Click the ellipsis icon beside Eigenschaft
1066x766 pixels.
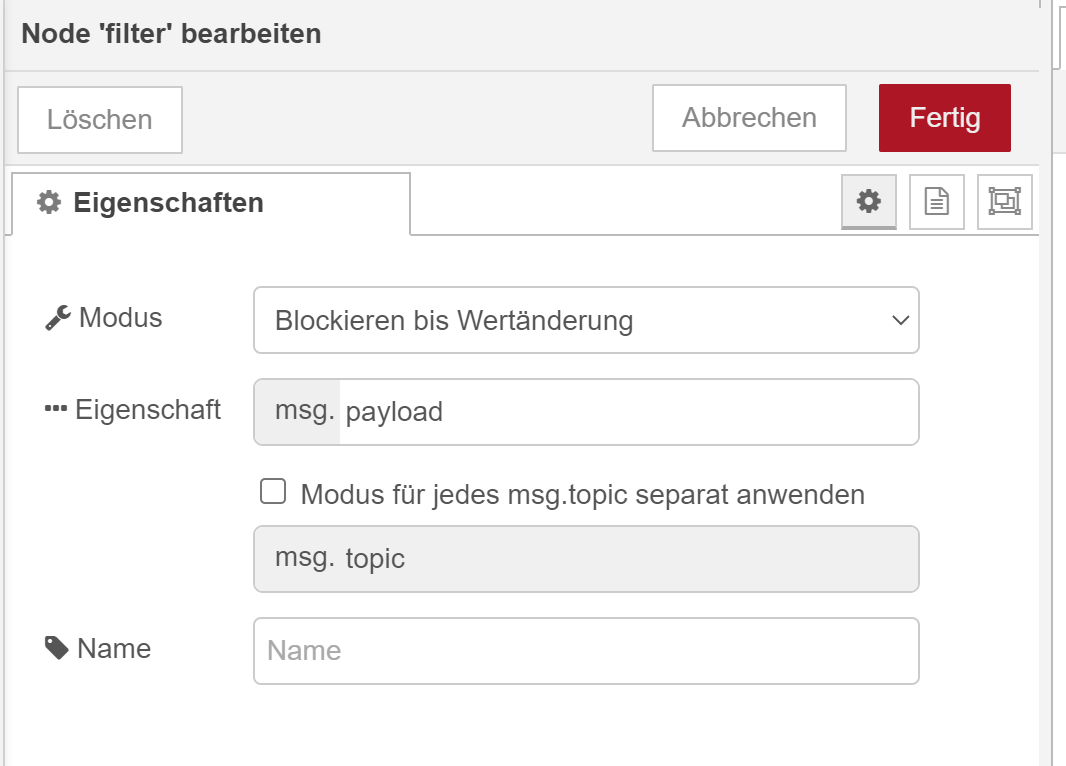click(x=56, y=410)
